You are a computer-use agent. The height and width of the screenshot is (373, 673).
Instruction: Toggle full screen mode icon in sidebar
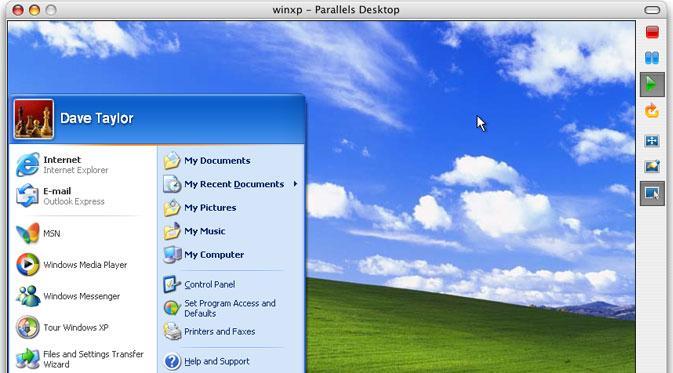tap(652, 141)
